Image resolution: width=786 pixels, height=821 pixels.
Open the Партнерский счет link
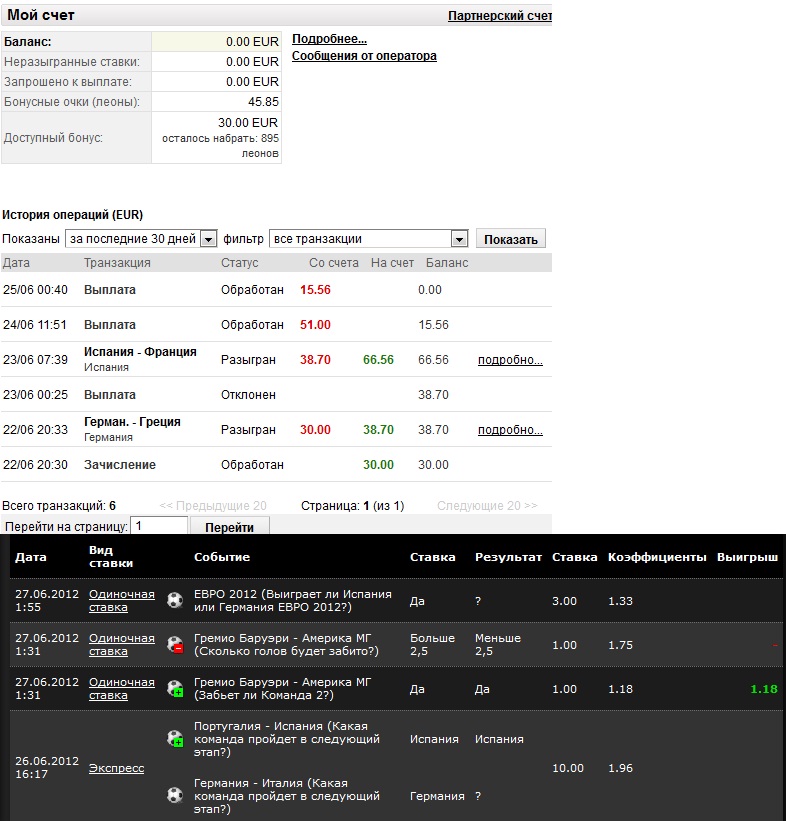[500, 16]
